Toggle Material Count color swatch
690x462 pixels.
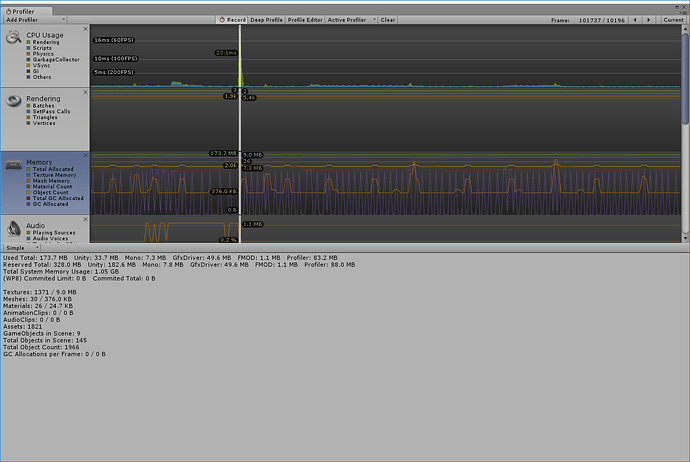coord(29,187)
